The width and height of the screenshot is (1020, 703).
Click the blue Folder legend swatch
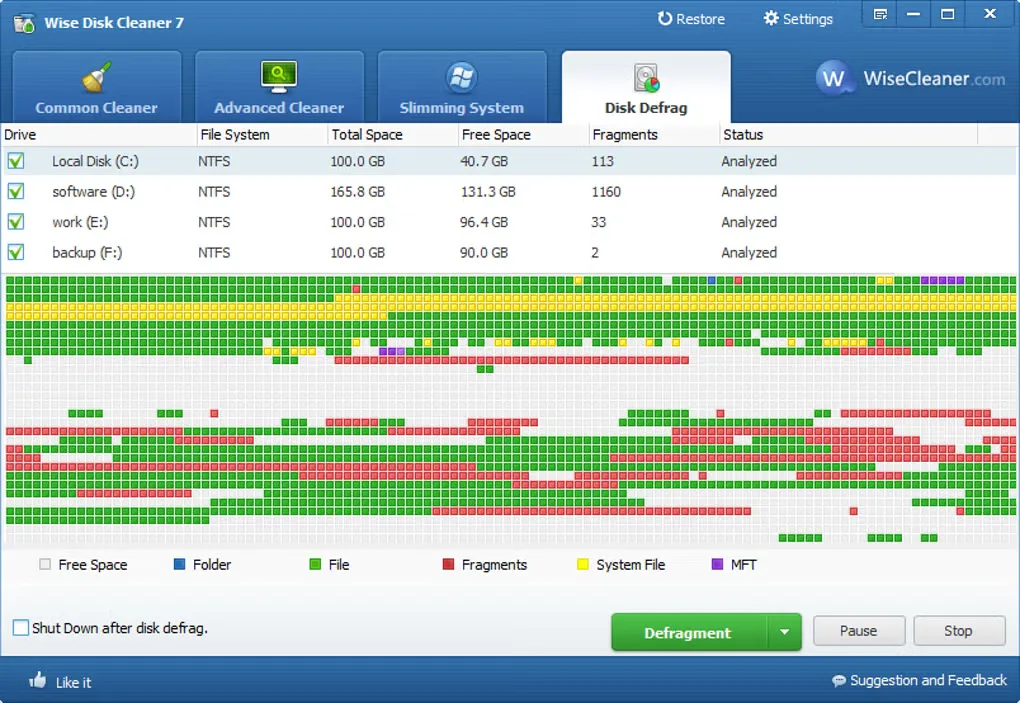[x=180, y=564]
